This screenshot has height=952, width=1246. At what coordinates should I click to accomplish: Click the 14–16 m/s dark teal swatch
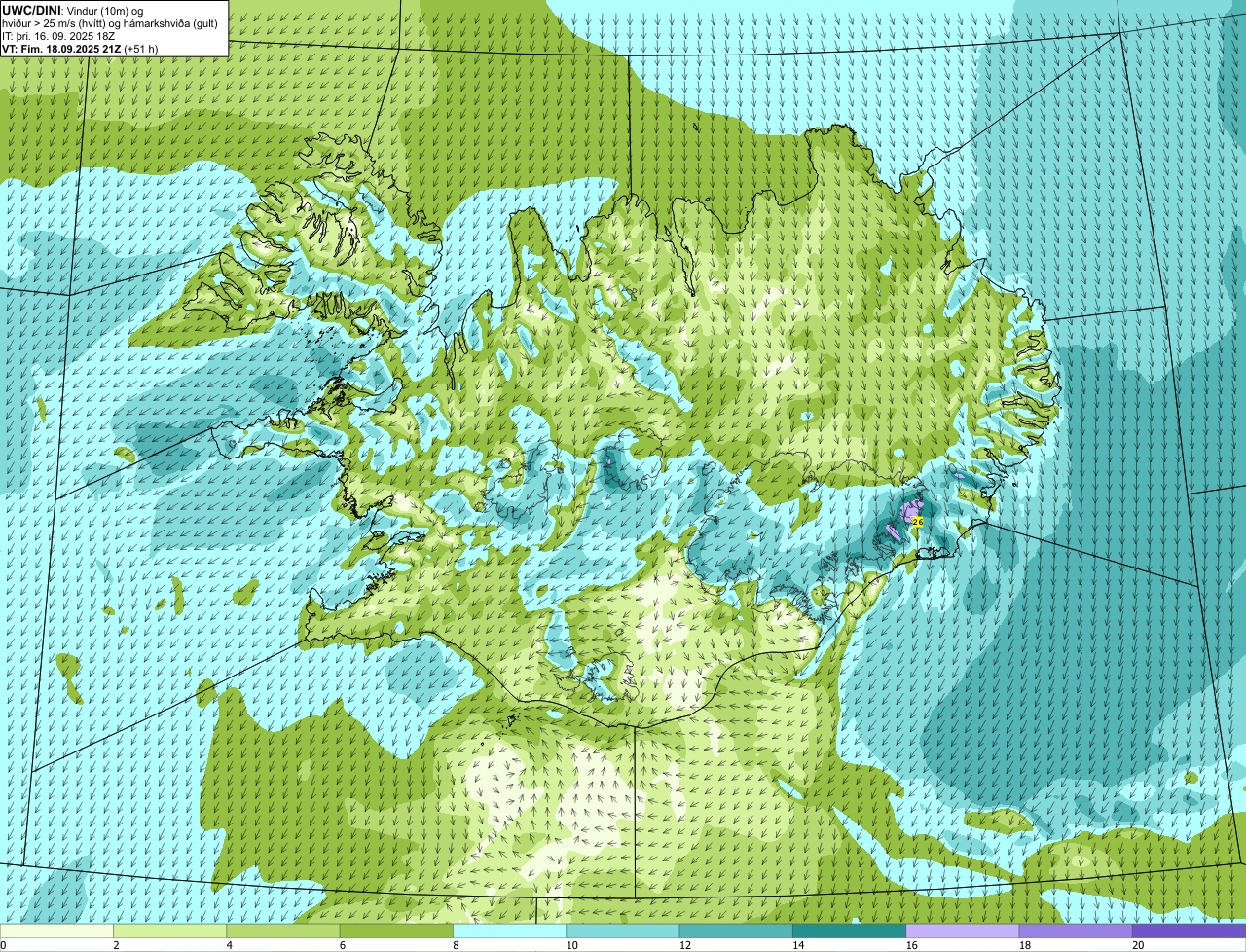[849, 932]
